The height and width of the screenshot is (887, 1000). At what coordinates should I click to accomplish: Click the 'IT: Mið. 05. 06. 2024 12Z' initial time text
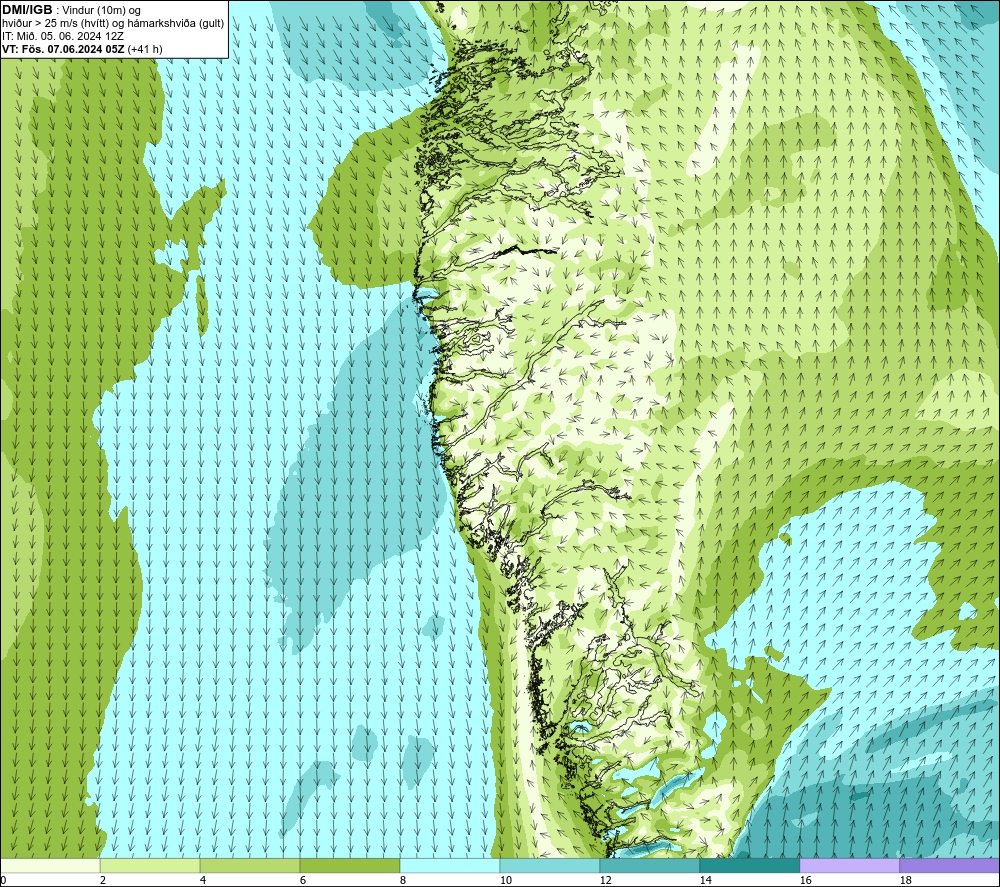coord(63,36)
